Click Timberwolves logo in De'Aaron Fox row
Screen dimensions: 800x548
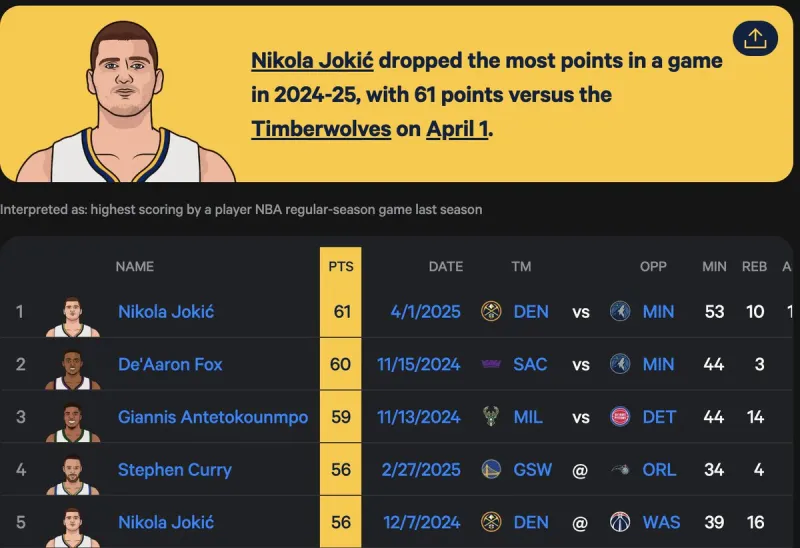[620, 364]
